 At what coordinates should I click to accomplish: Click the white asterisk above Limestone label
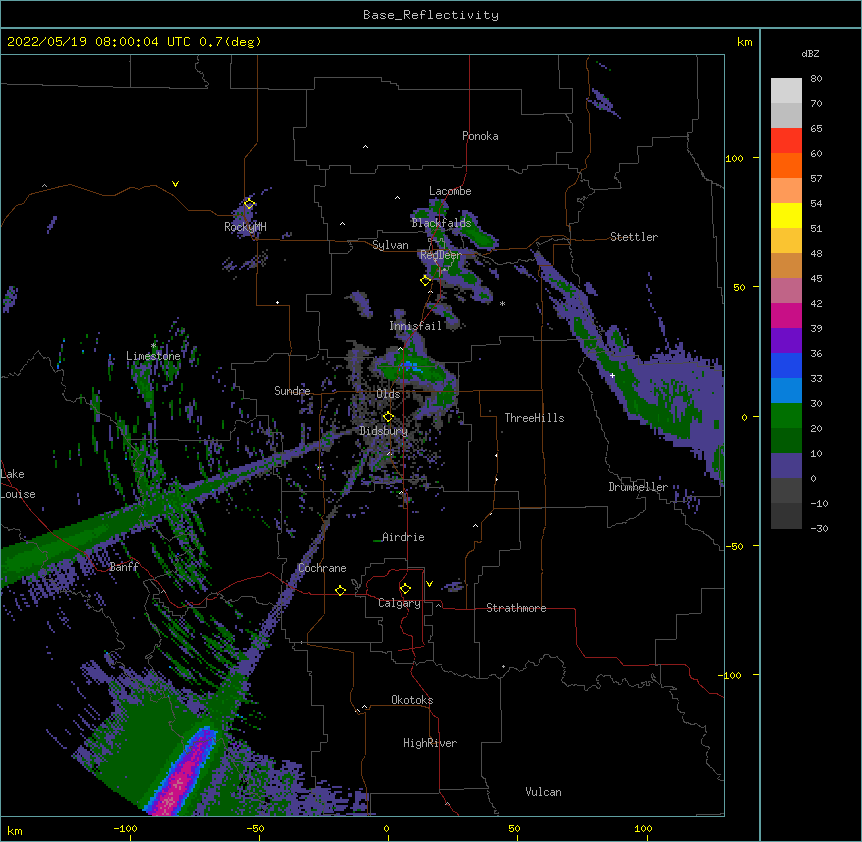coord(153,346)
